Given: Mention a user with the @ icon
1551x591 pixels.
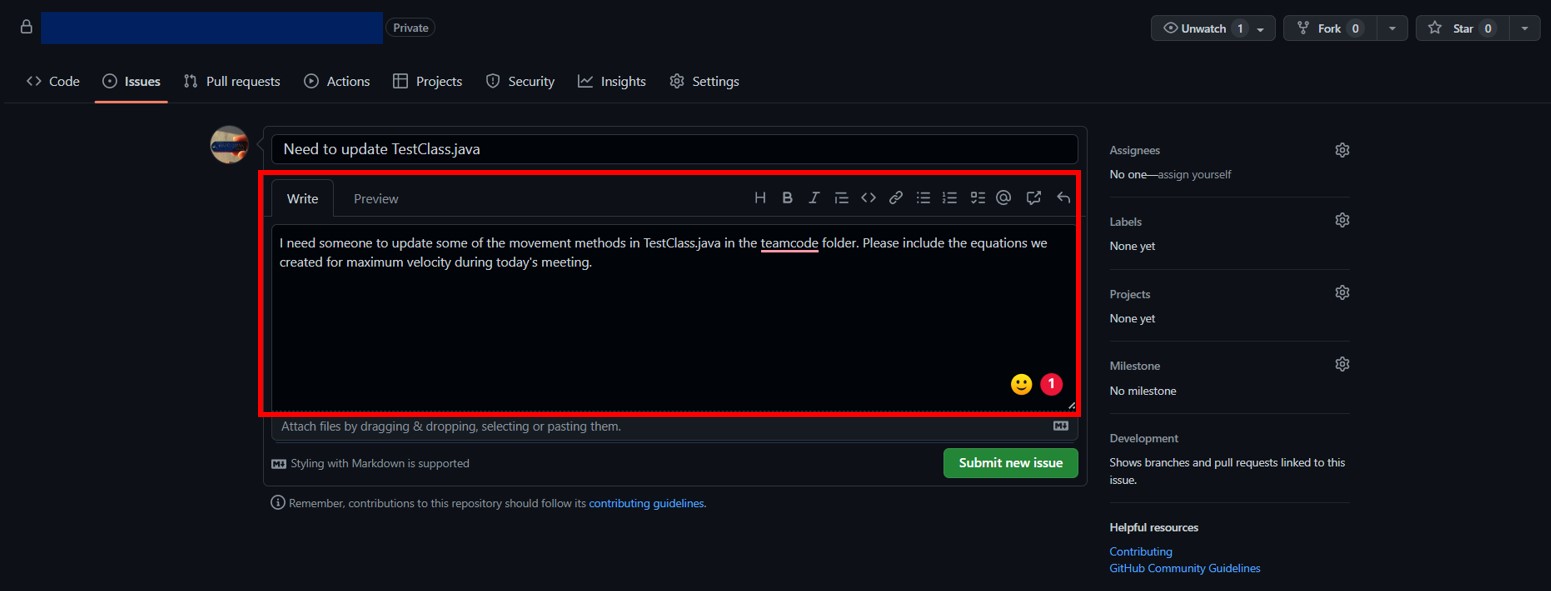Looking at the screenshot, I should (1004, 198).
